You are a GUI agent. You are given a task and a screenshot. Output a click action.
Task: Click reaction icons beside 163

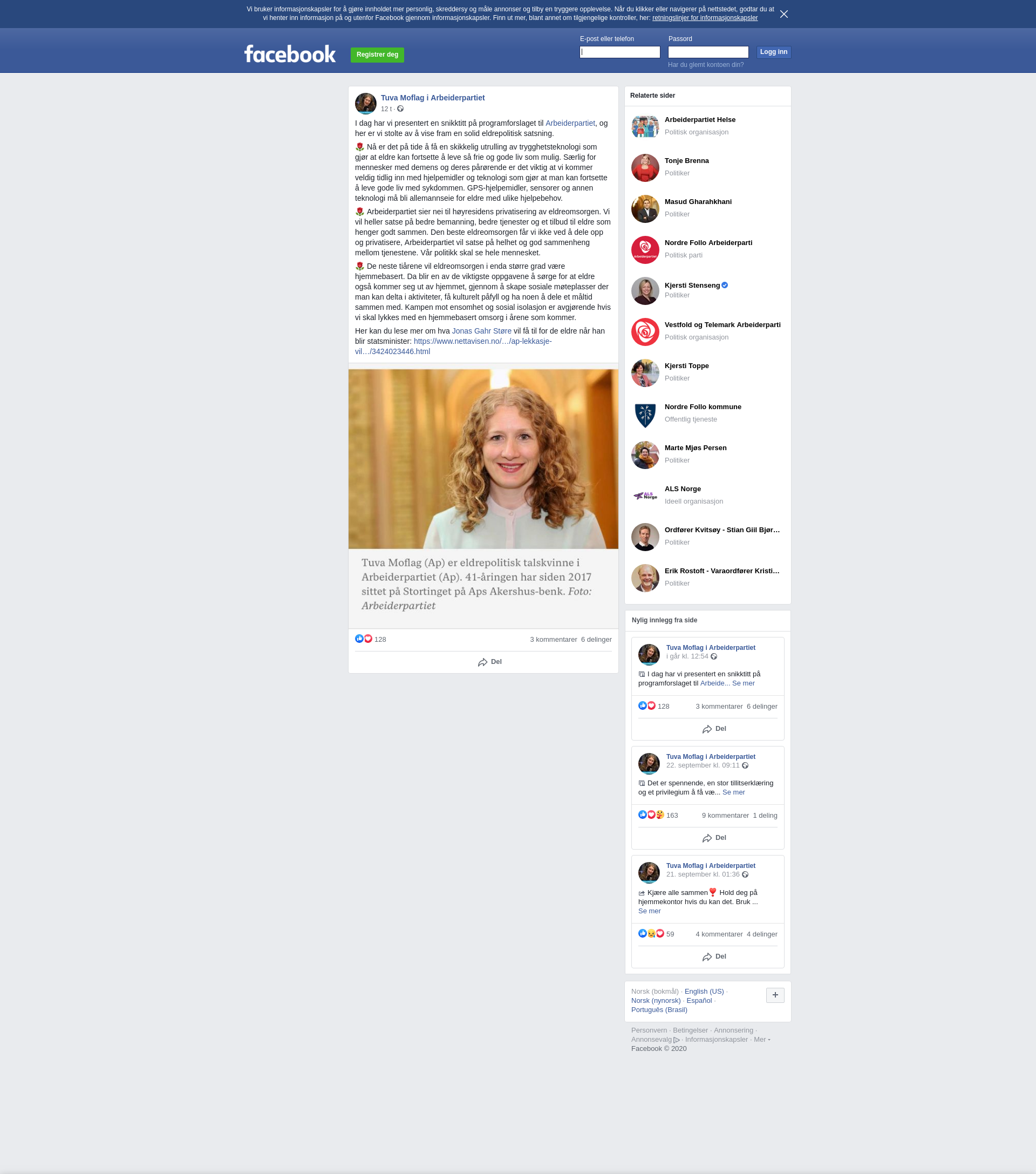point(651,815)
